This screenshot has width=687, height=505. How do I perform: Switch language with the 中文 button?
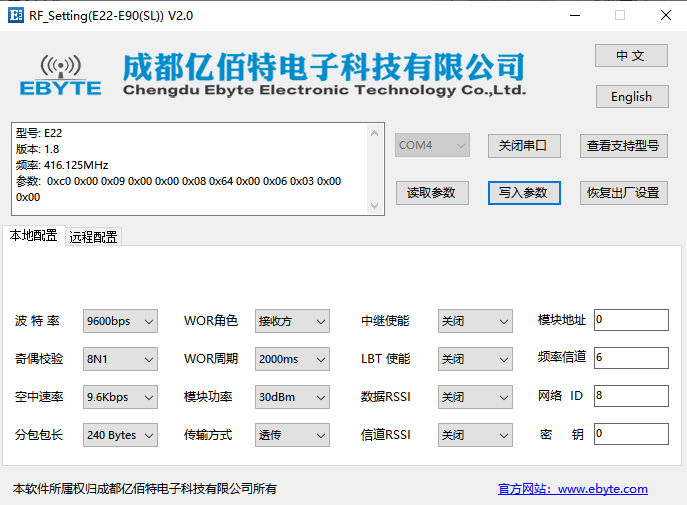630,56
